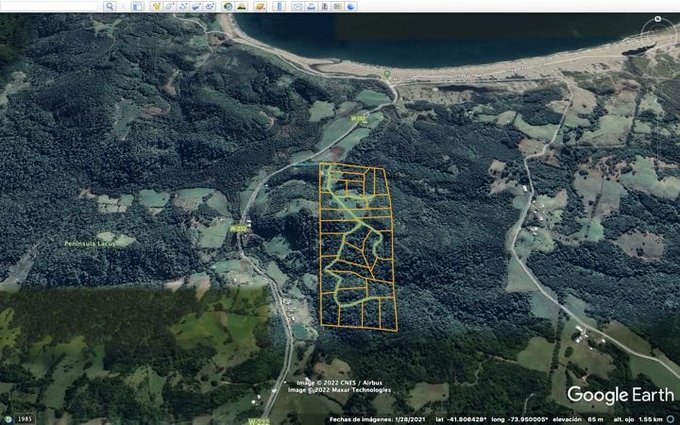Viewport: 680px width, 425px height.
Task: Select the Add Path tool
Action: point(183,6)
